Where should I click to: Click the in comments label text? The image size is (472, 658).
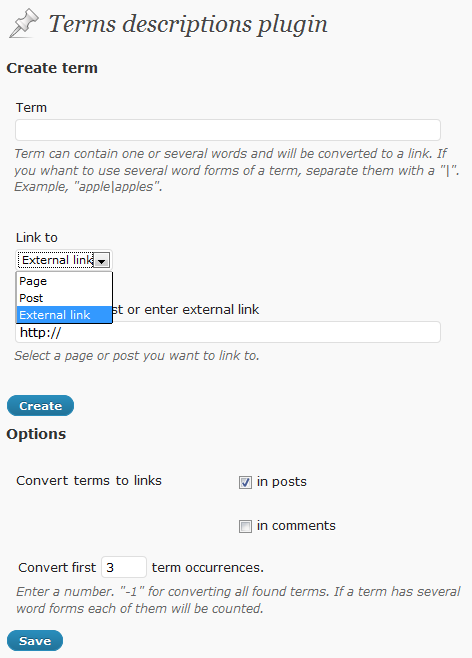(x=296, y=526)
